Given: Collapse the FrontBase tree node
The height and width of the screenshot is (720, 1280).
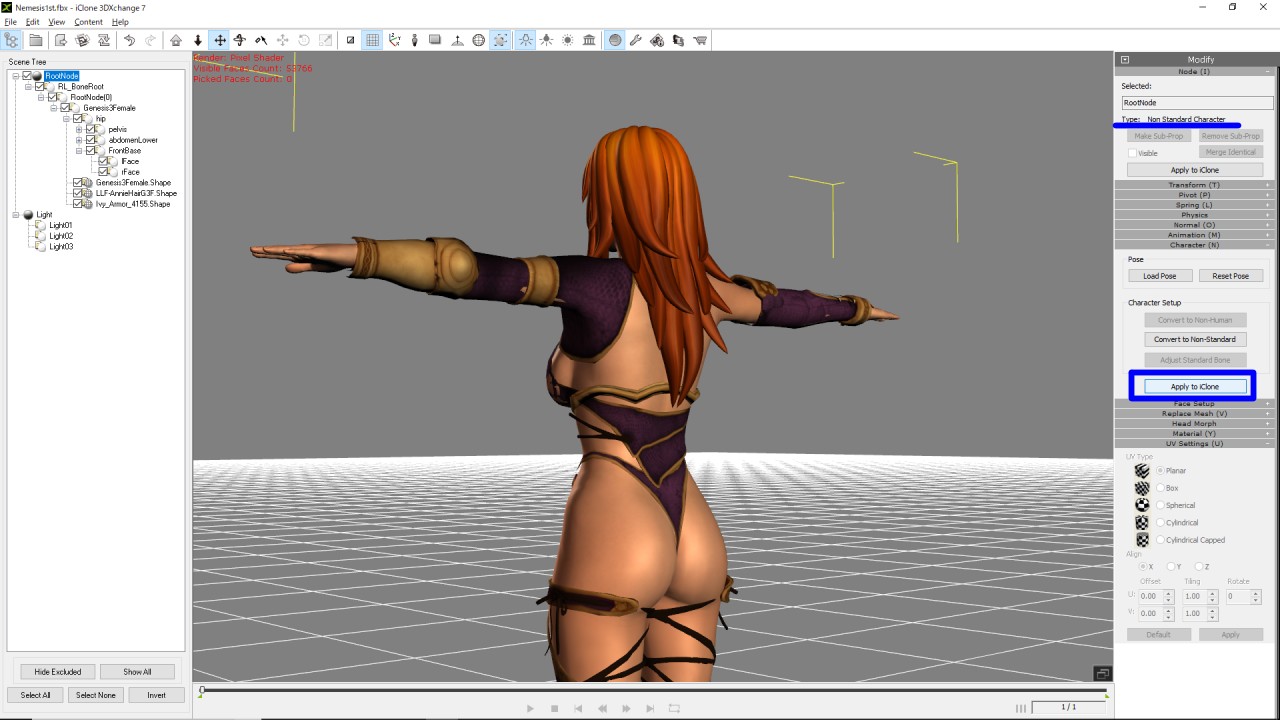Looking at the screenshot, I should point(79,151).
